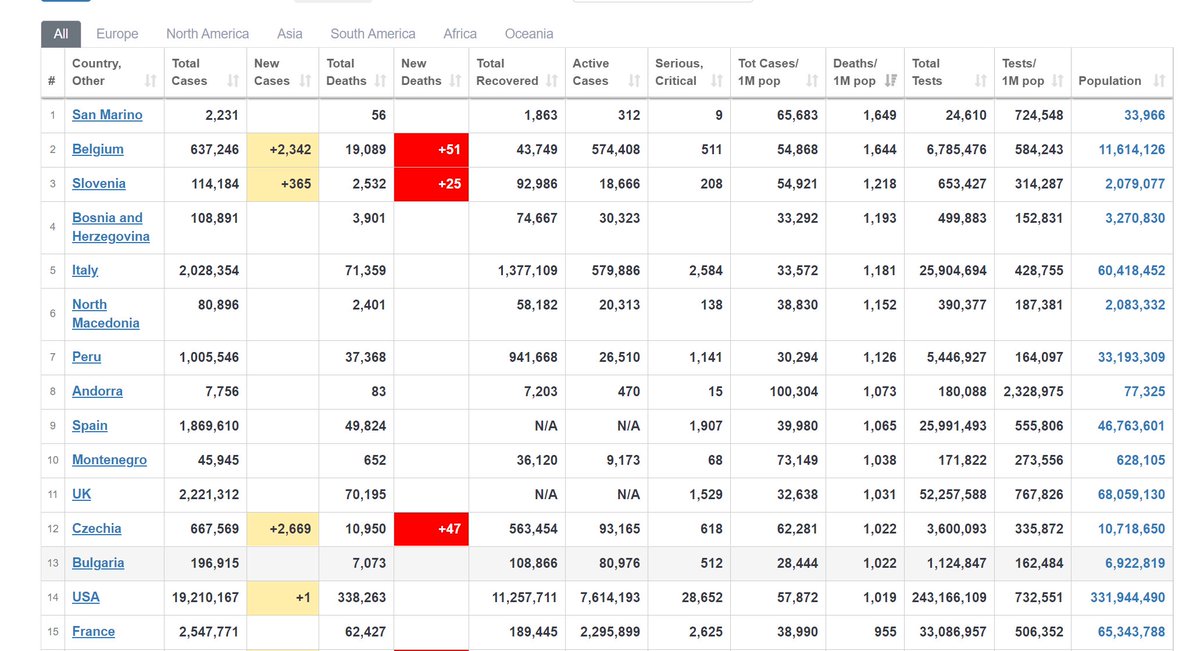Screen dimensions: 1200x651
Task: Sort by Total Tests column arrows
Action: (981, 81)
